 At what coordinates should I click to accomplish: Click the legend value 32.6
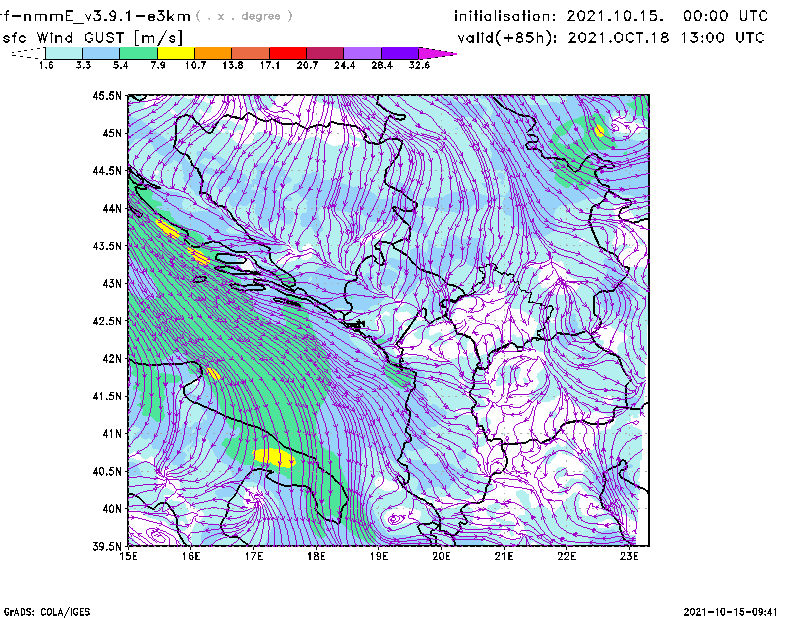[x=419, y=65]
